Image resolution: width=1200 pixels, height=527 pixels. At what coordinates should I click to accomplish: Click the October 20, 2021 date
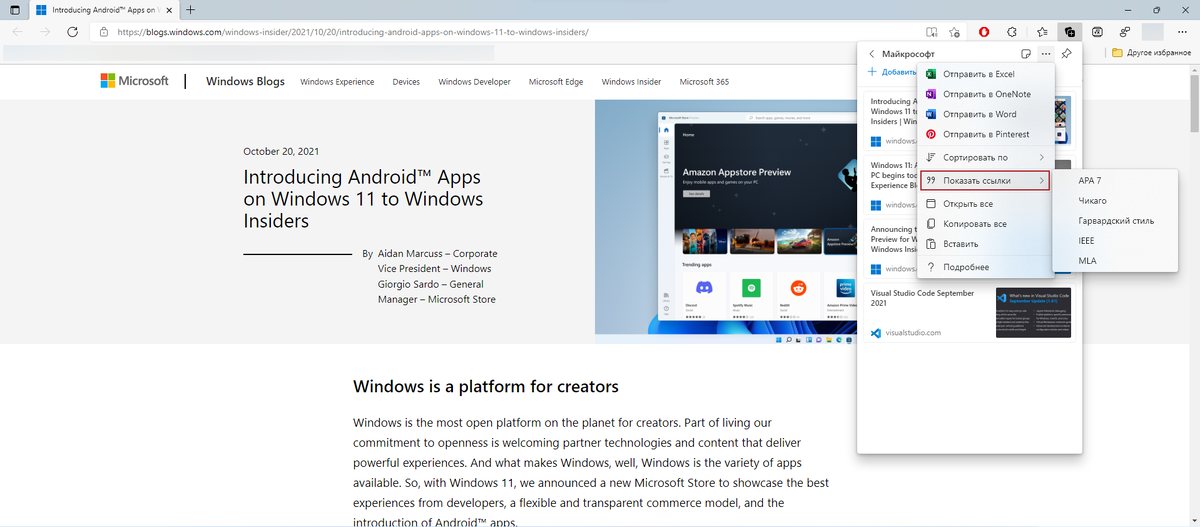click(281, 152)
